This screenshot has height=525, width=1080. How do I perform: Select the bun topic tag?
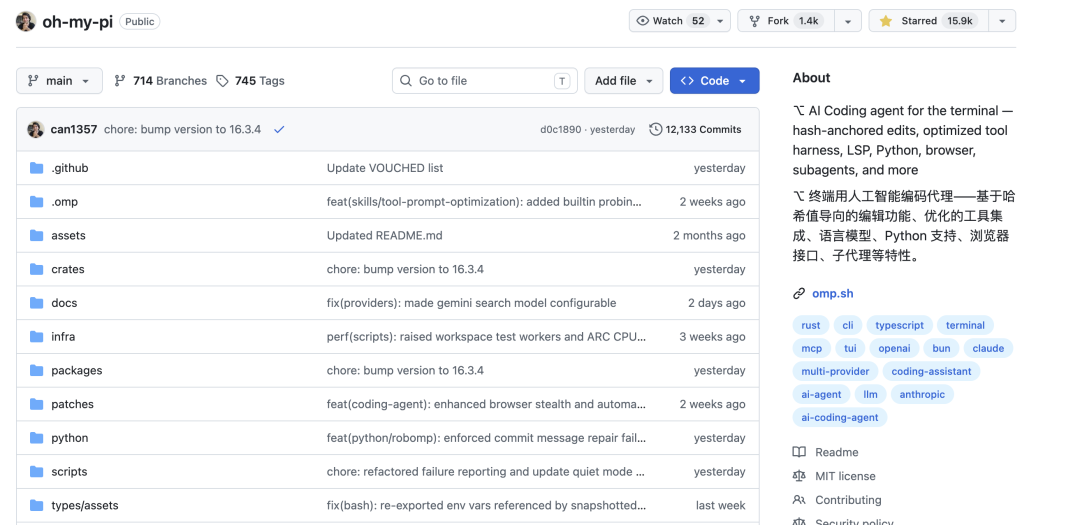point(942,349)
